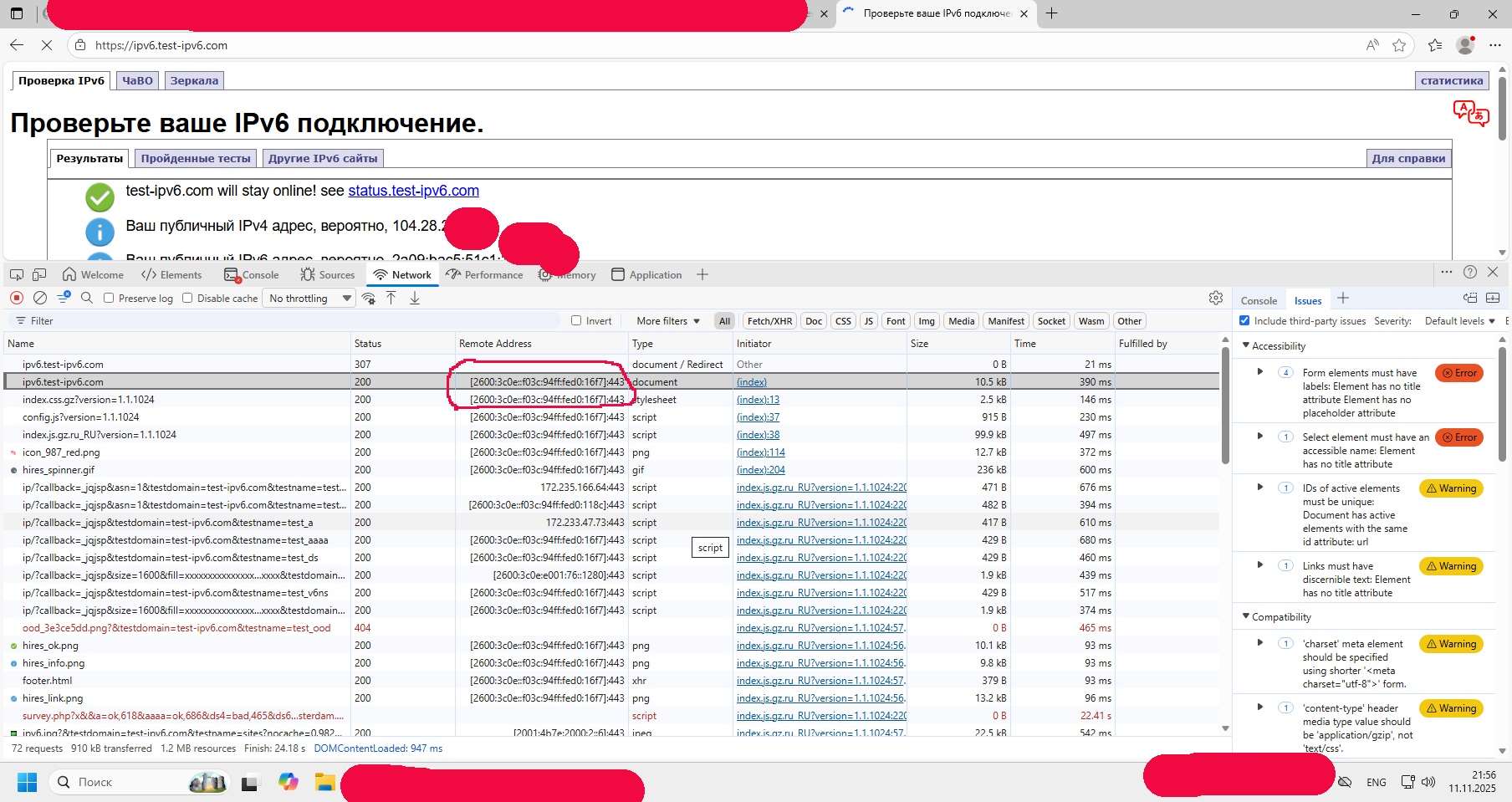Open File Explorer from the taskbar
1512x802 pixels.
[x=324, y=782]
